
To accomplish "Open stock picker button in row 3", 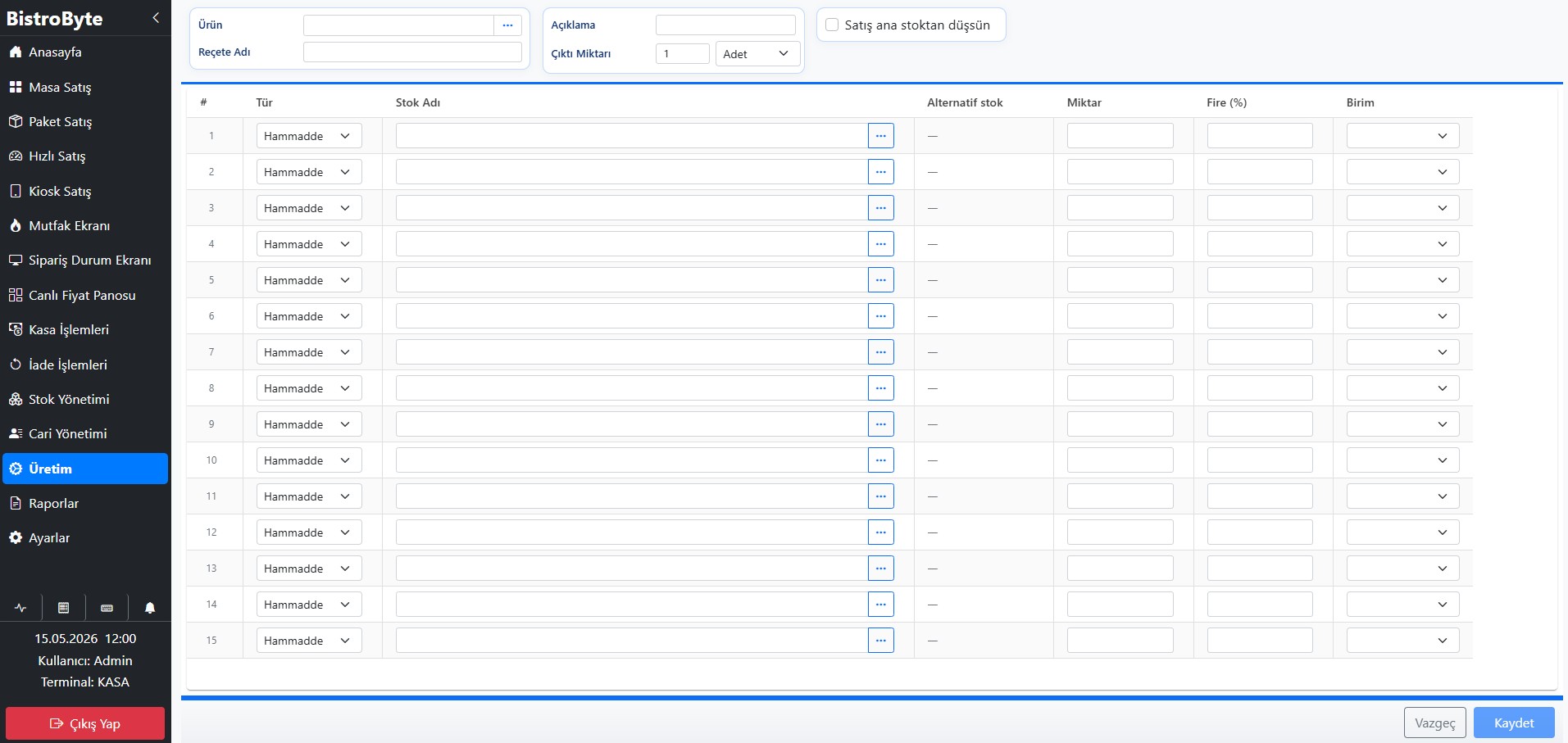I will pos(880,208).
